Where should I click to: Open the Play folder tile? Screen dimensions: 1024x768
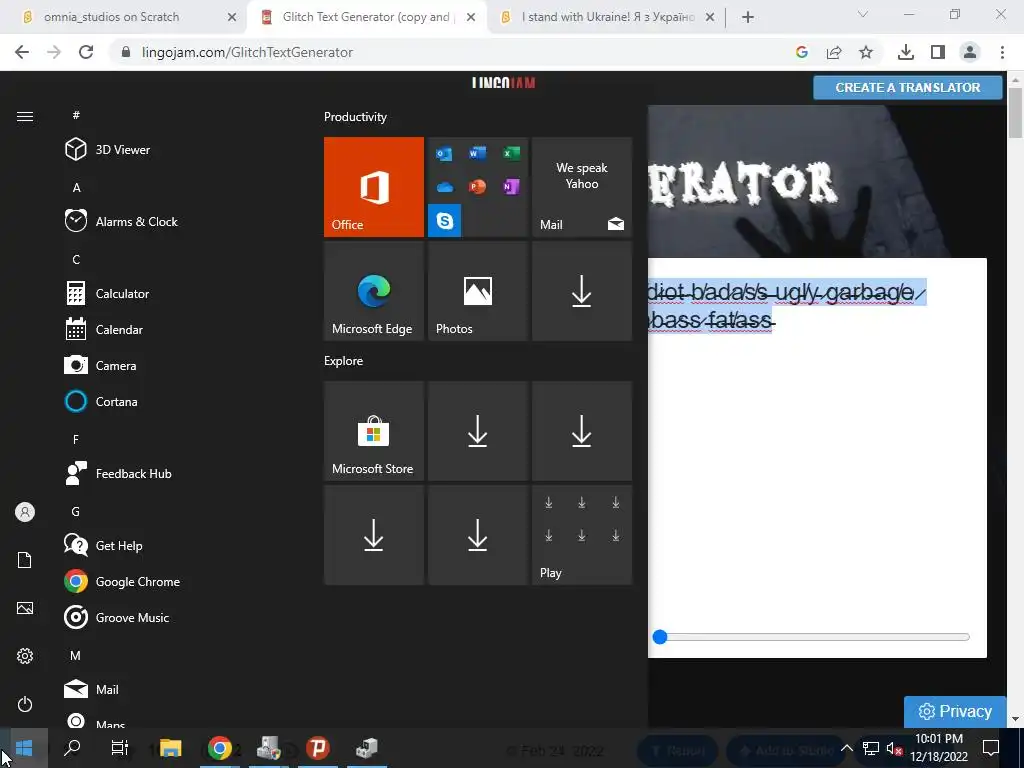[582, 535]
